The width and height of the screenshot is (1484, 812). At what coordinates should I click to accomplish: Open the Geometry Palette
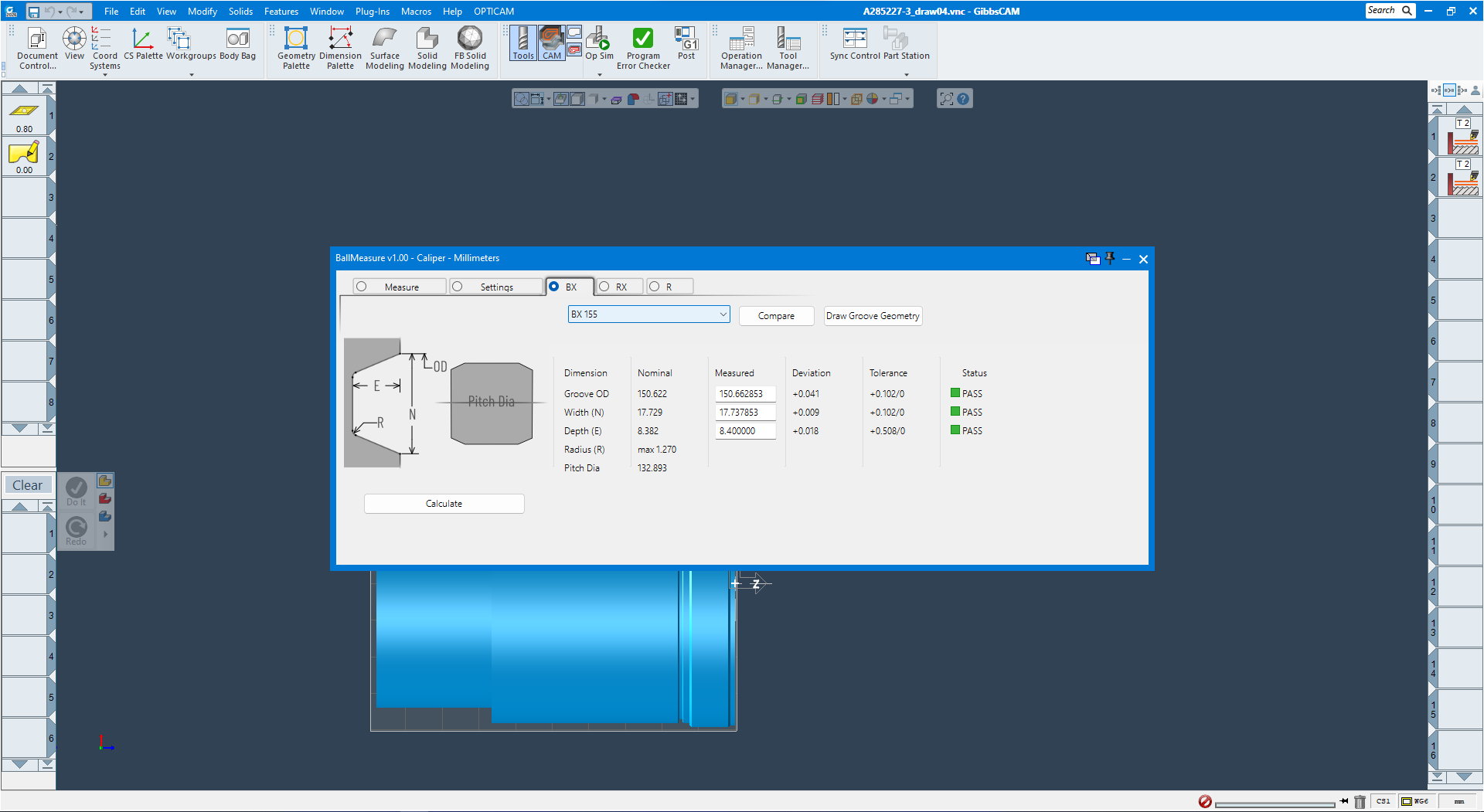point(295,48)
